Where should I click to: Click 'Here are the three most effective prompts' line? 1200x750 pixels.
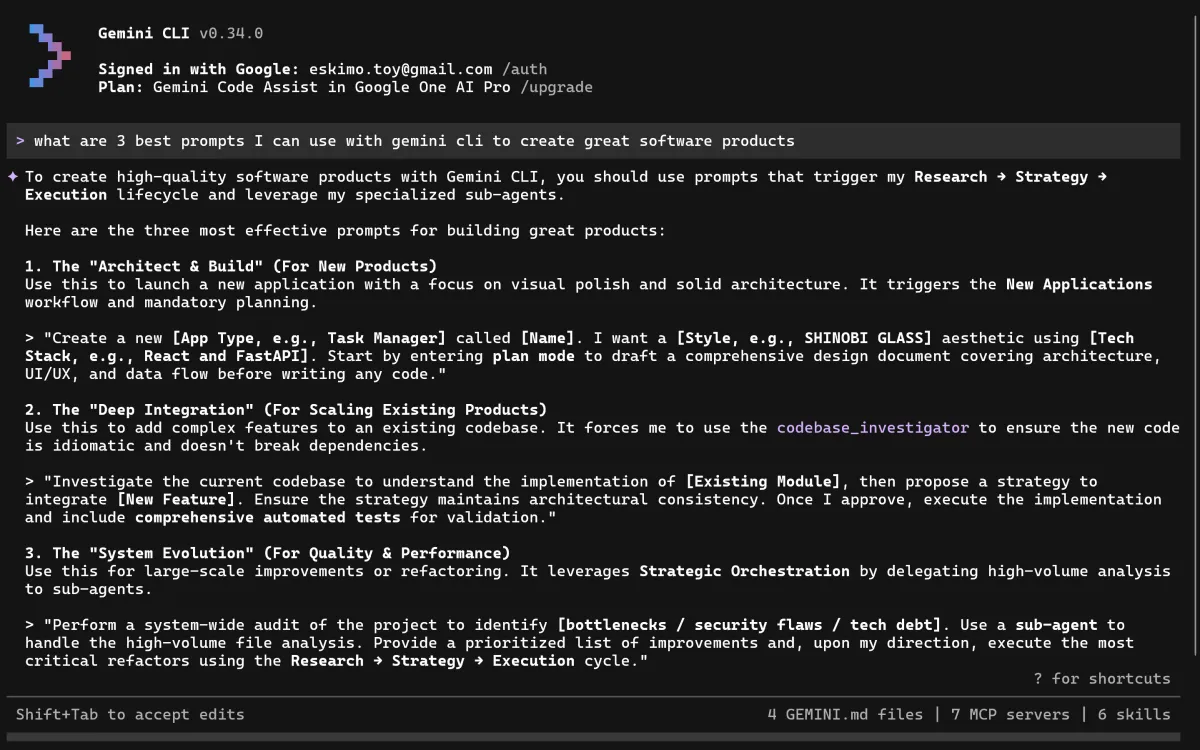tap(345, 230)
